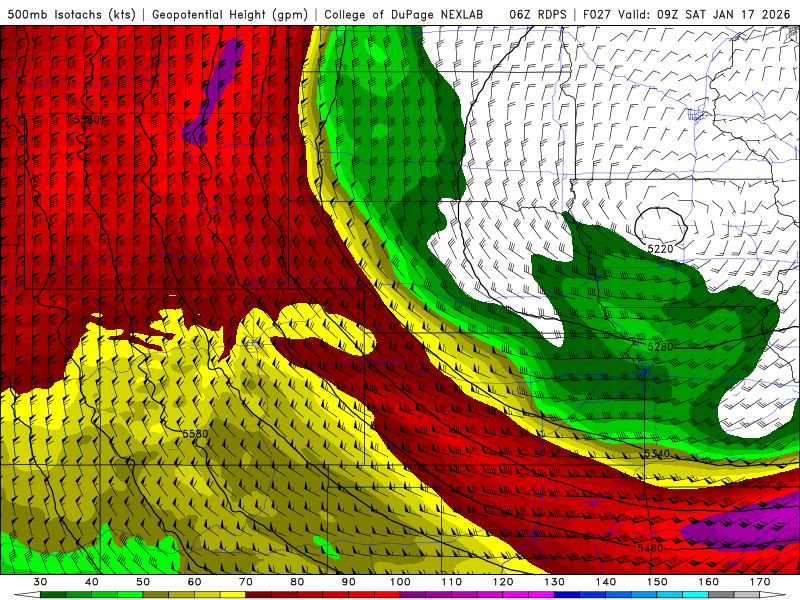Click the 5460 height contour label
The width and height of the screenshot is (800, 600).
pyautogui.click(x=650, y=548)
